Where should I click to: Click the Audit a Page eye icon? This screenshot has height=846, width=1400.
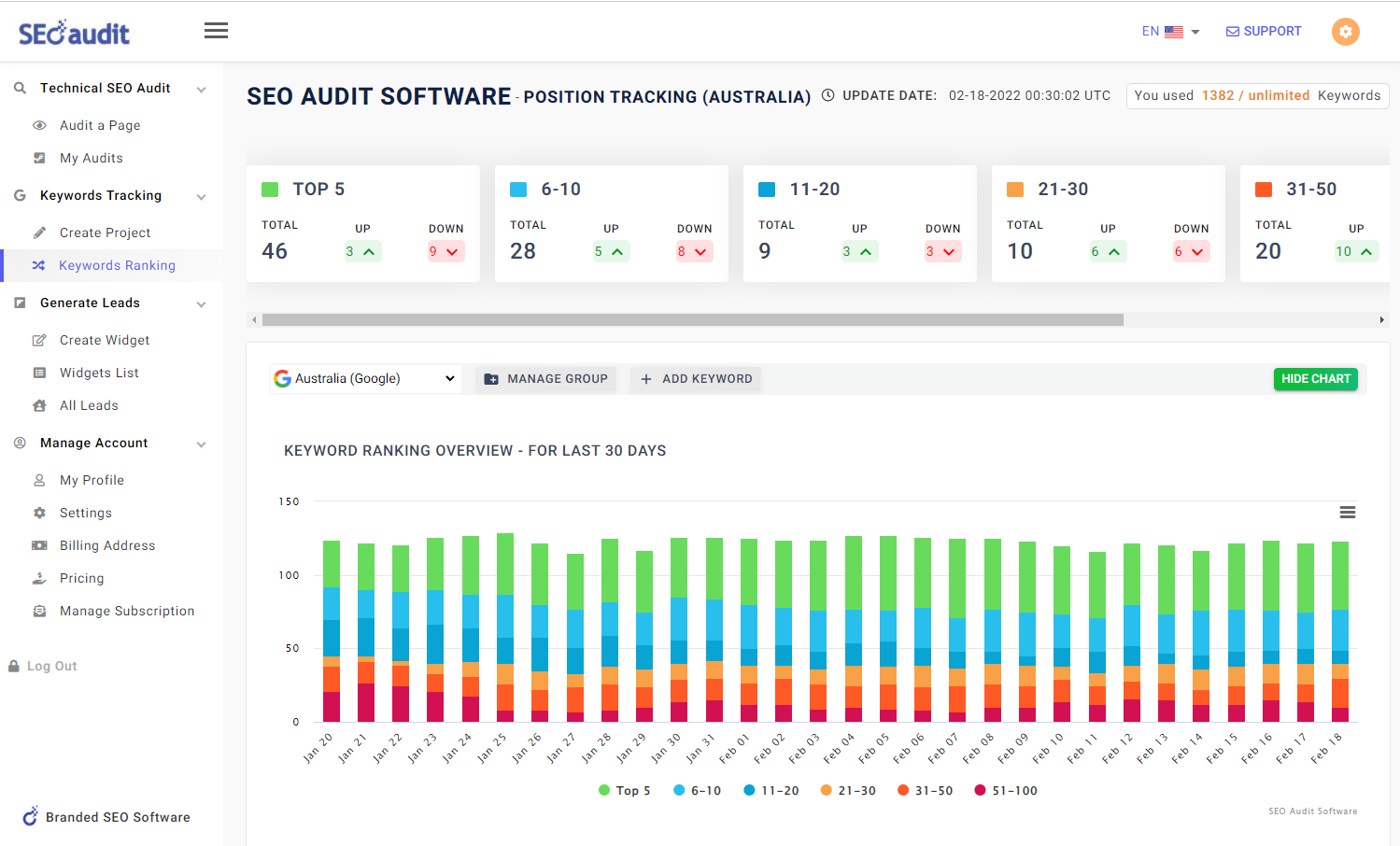point(38,124)
